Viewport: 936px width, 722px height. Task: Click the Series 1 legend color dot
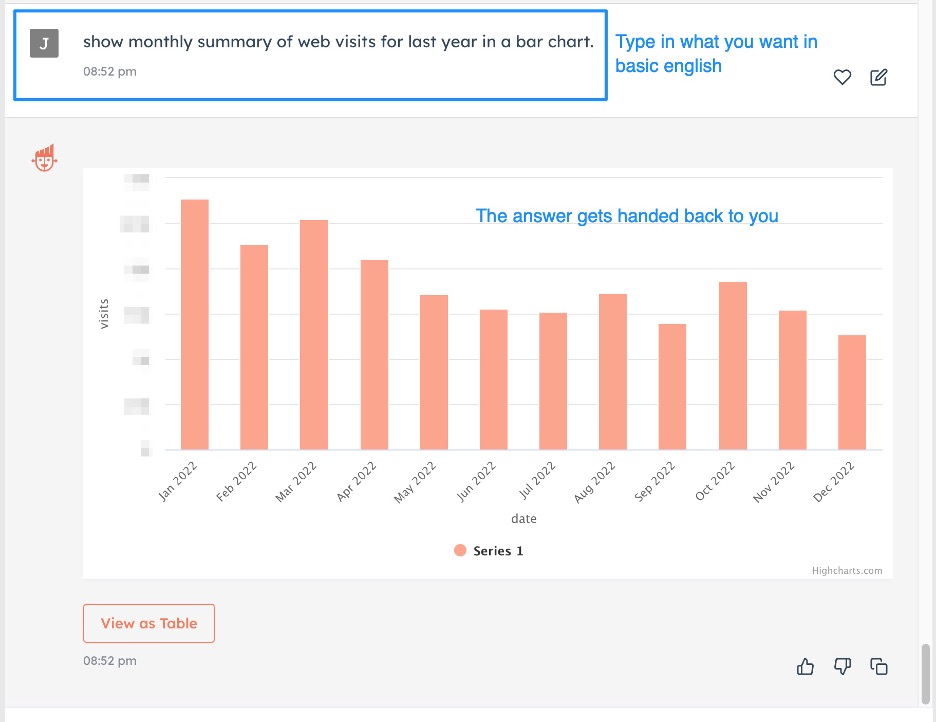(460, 551)
